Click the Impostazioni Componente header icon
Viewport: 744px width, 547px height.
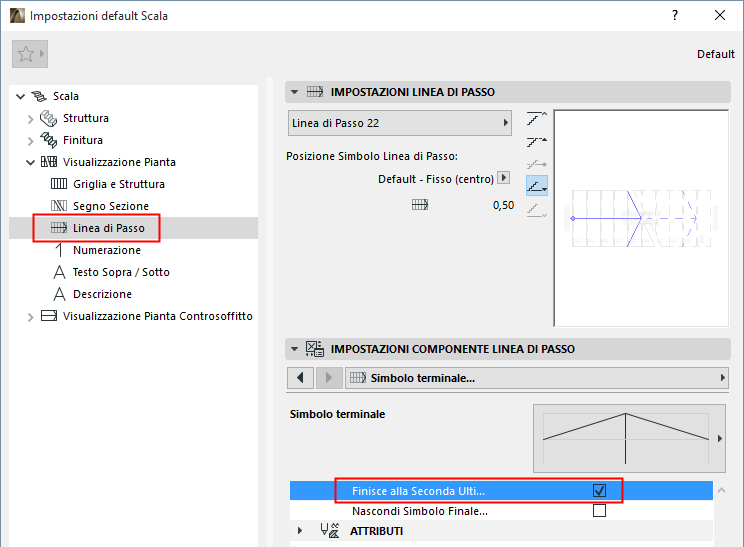point(315,349)
